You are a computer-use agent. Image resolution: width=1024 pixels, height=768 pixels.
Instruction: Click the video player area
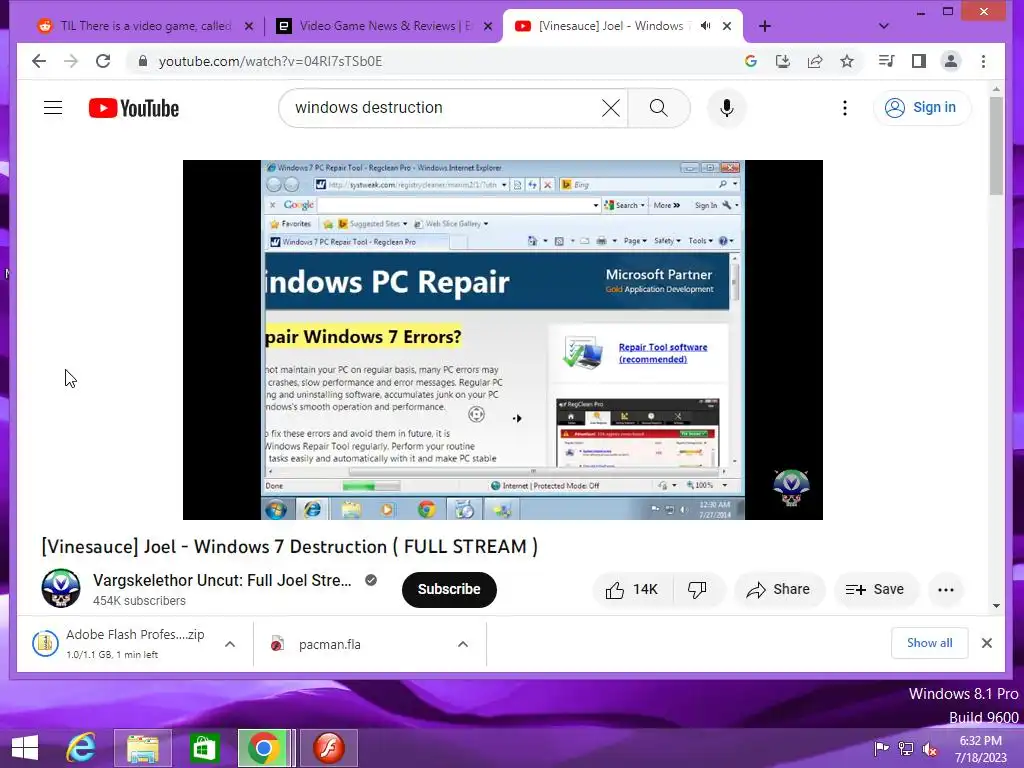(503, 340)
